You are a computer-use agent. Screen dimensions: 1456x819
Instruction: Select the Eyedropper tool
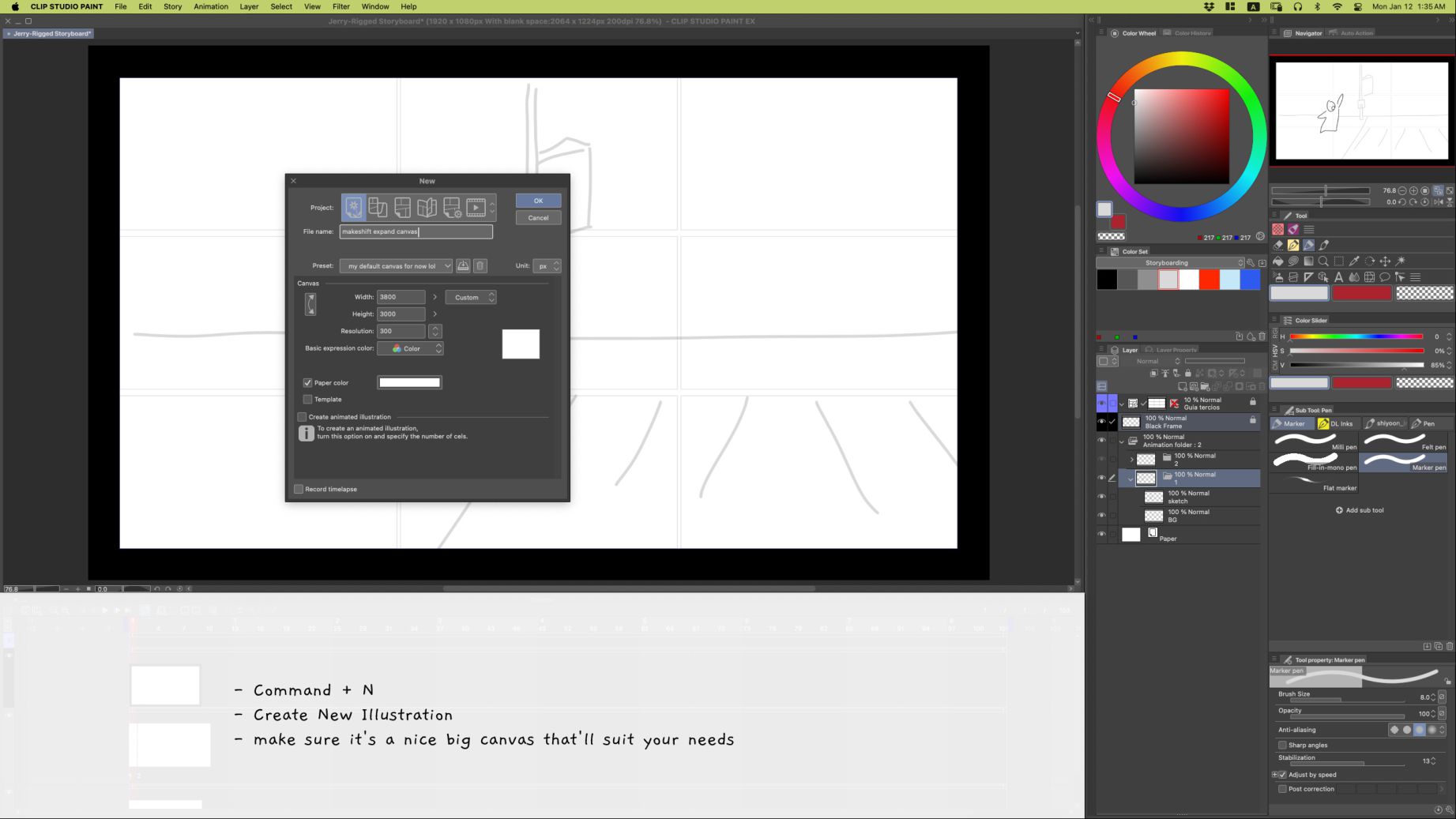[x=1354, y=261]
